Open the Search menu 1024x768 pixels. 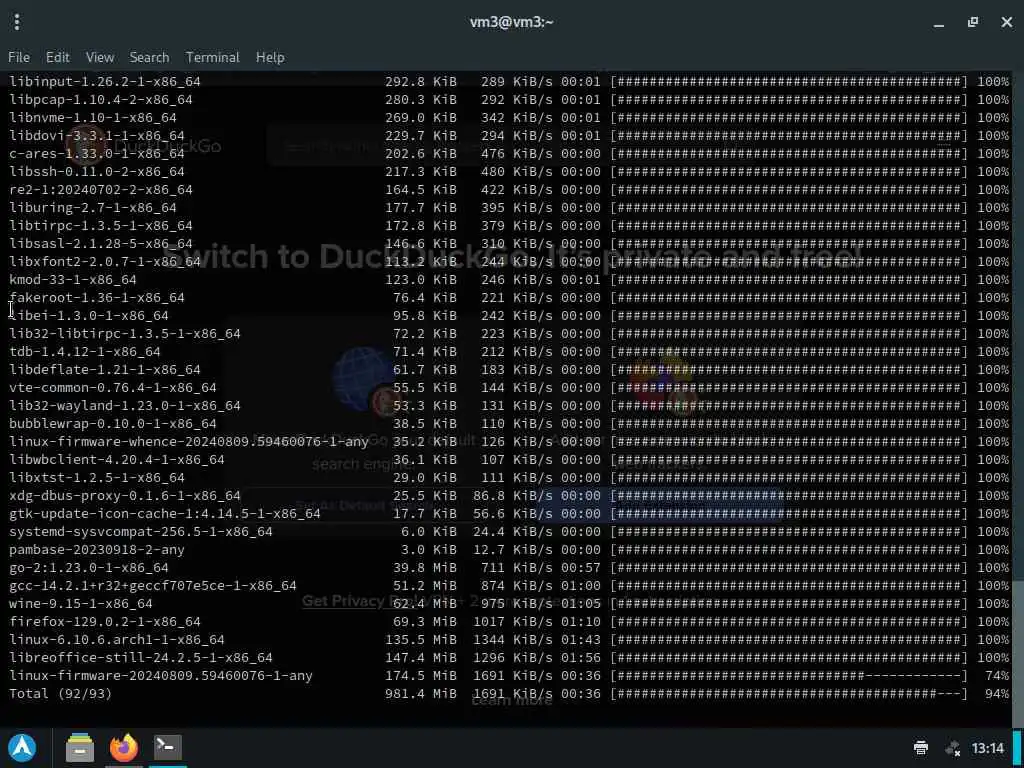150,57
